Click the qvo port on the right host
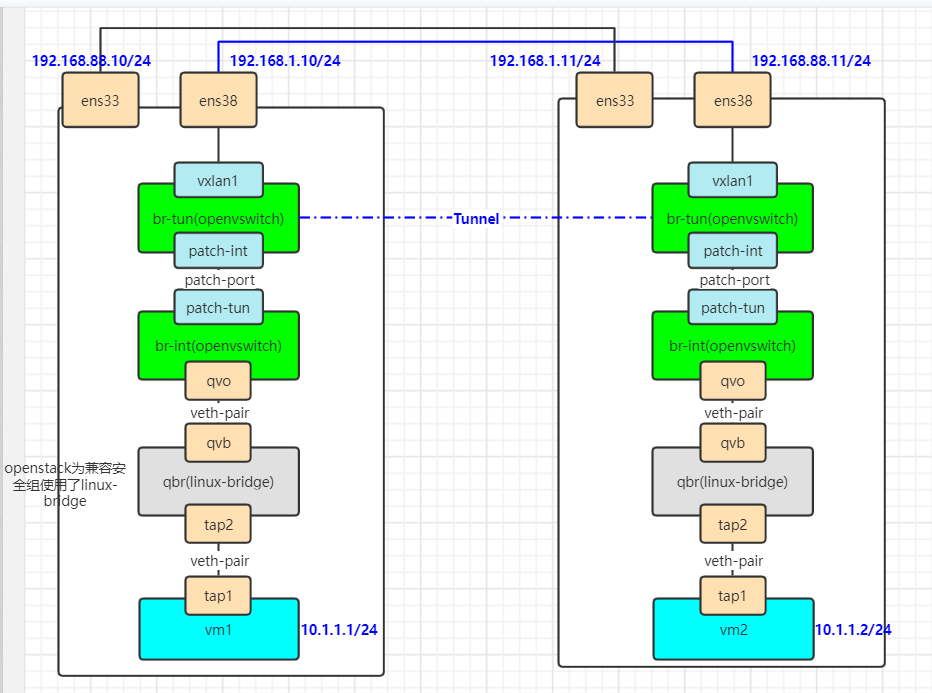 (733, 381)
